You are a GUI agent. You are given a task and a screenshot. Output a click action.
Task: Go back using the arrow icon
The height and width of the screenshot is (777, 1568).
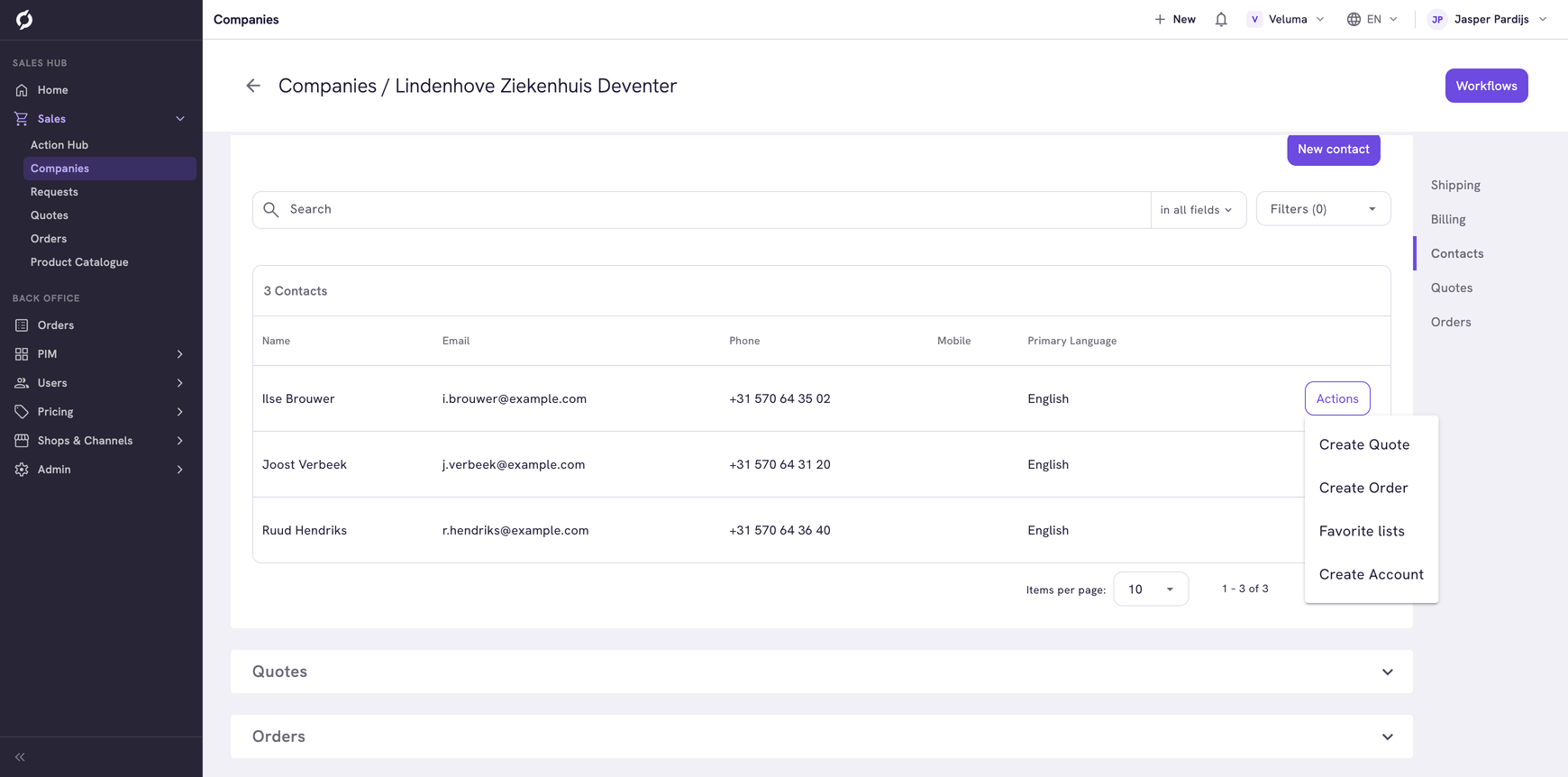pyautogui.click(x=253, y=86)
